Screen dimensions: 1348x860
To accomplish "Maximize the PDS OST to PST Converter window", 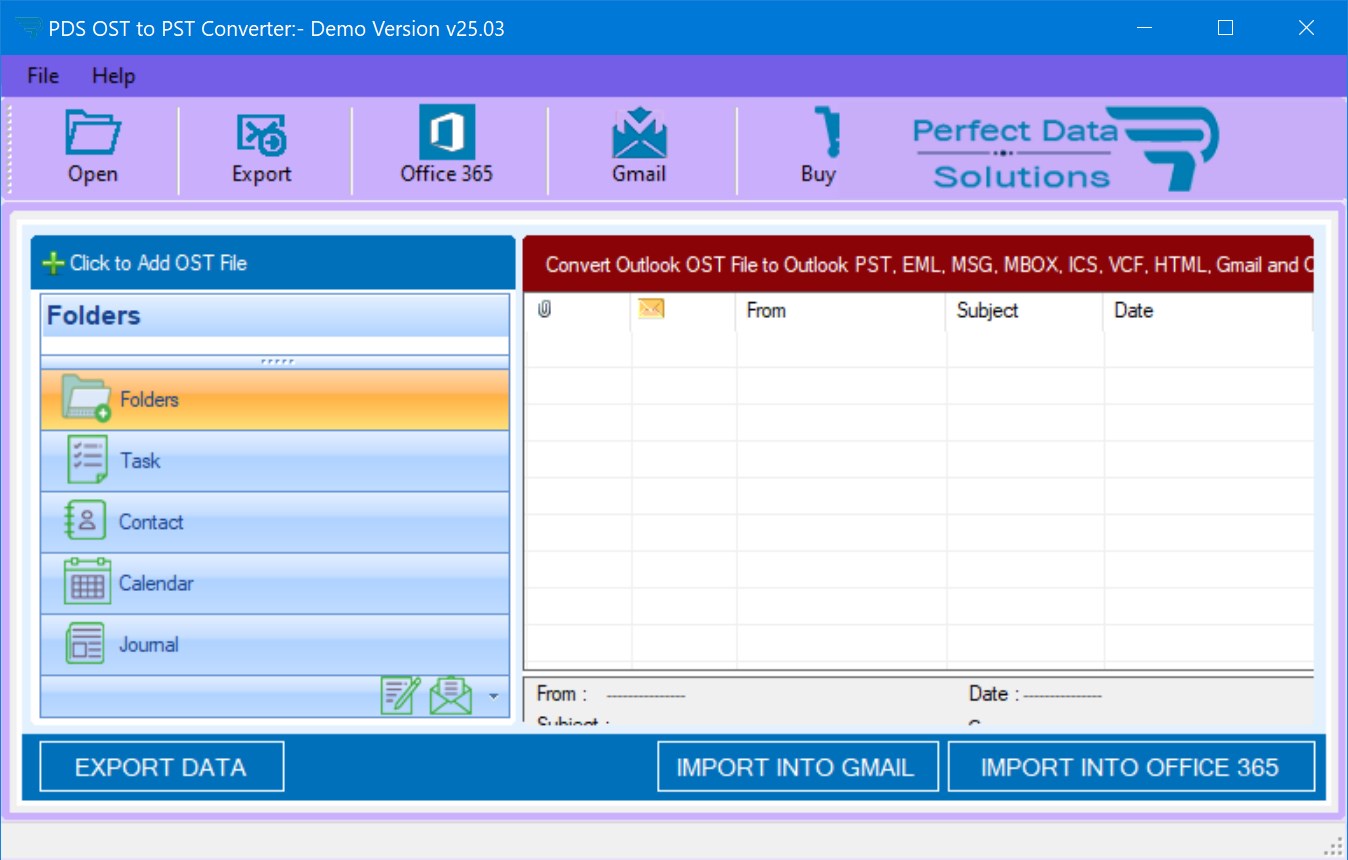I will [x=1225, y=28].
